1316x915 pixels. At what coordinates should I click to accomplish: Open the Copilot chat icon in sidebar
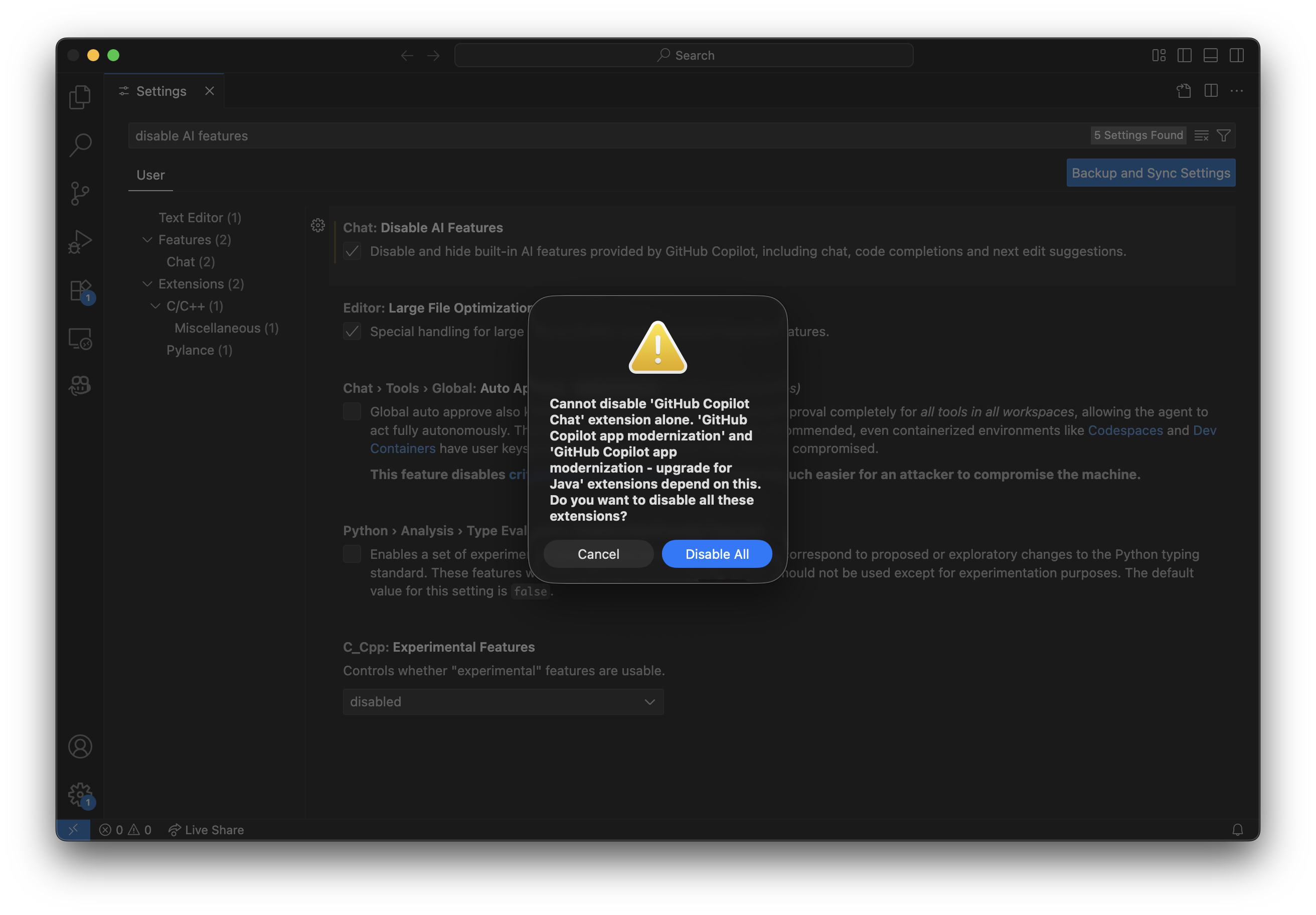point(80,386)
